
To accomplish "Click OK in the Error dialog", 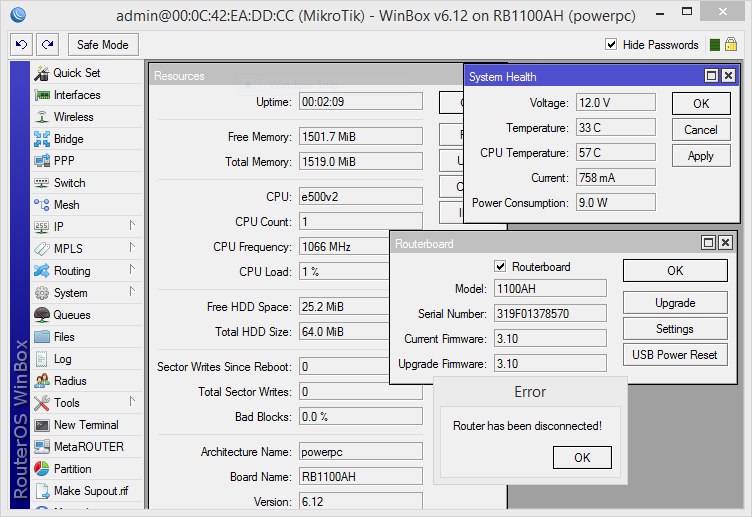I will click(x=582, y=458).
